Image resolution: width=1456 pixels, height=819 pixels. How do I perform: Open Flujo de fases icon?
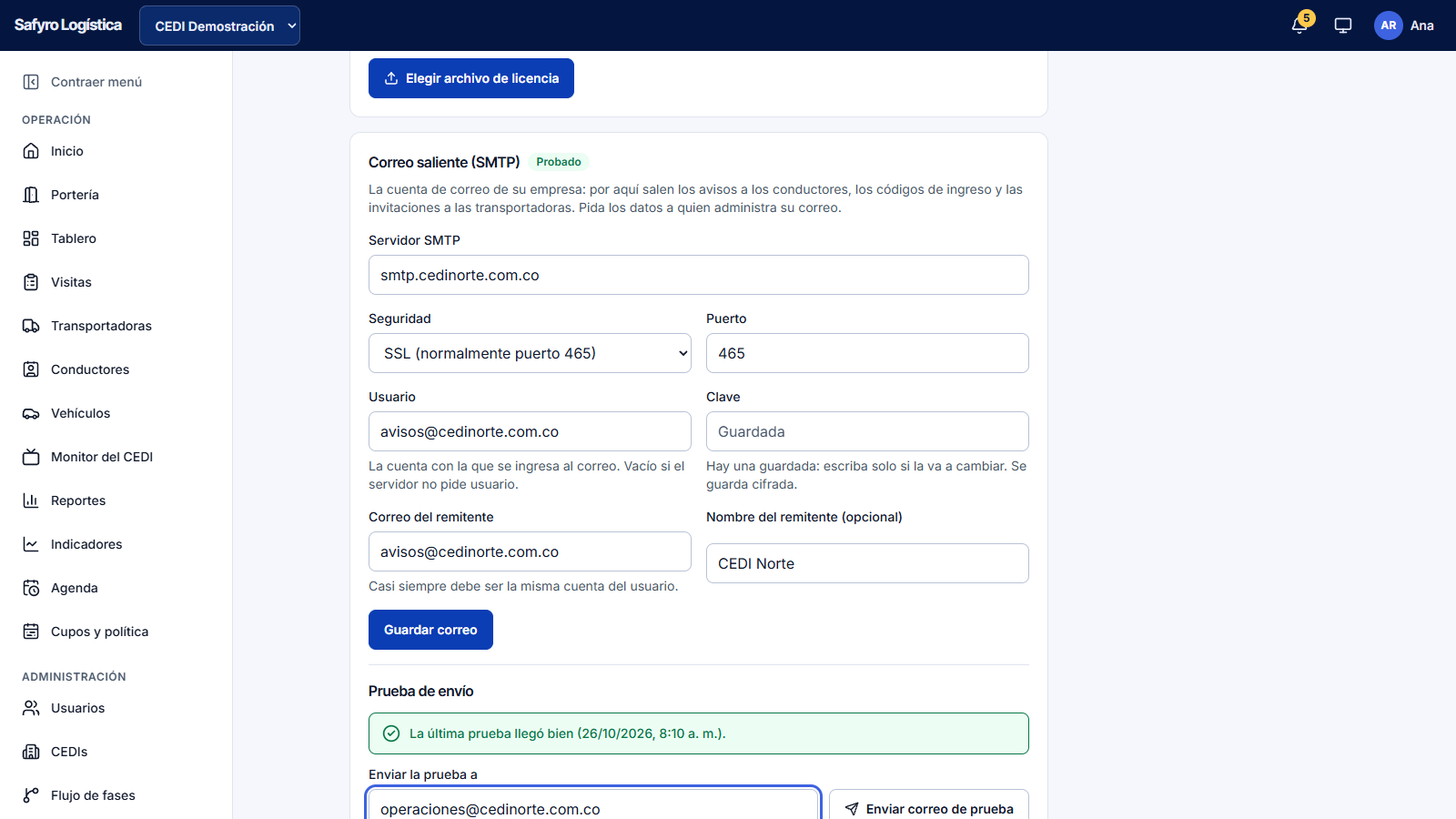click(x=31, y=795)
